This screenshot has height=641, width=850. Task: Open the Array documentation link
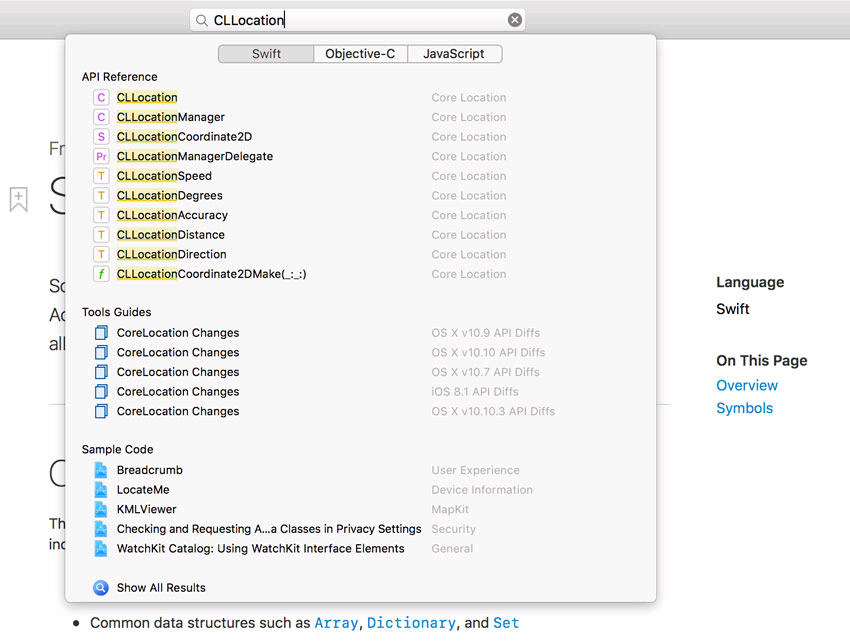point(336,622)
